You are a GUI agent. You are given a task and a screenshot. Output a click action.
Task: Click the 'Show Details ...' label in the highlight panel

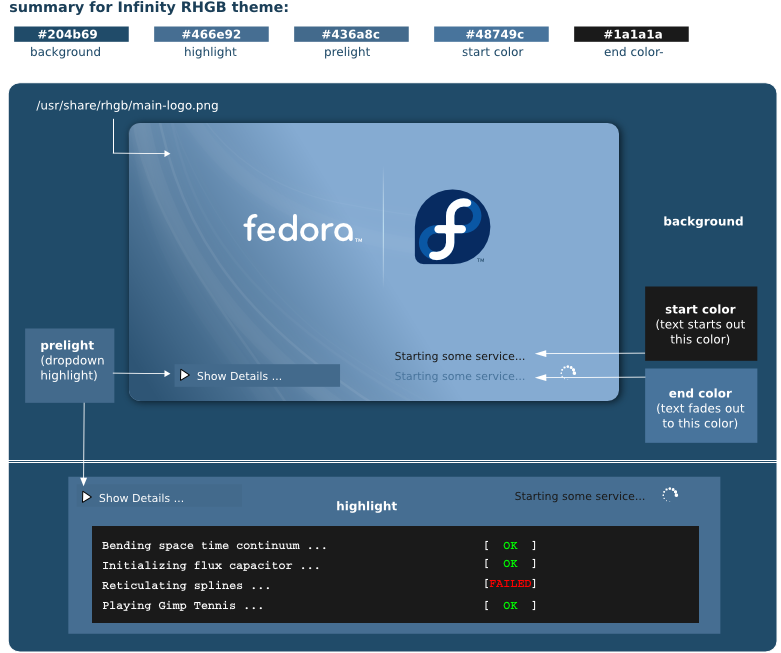point(141,498)
